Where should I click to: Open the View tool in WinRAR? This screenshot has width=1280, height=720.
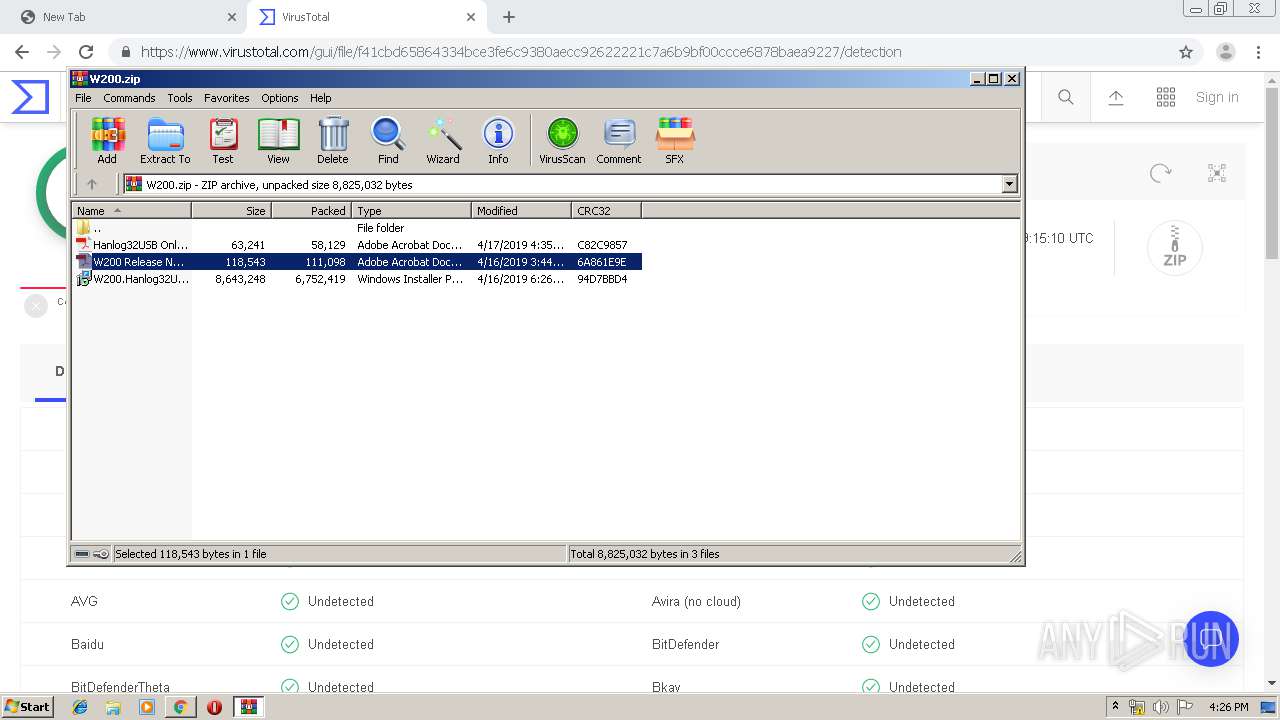278,140
